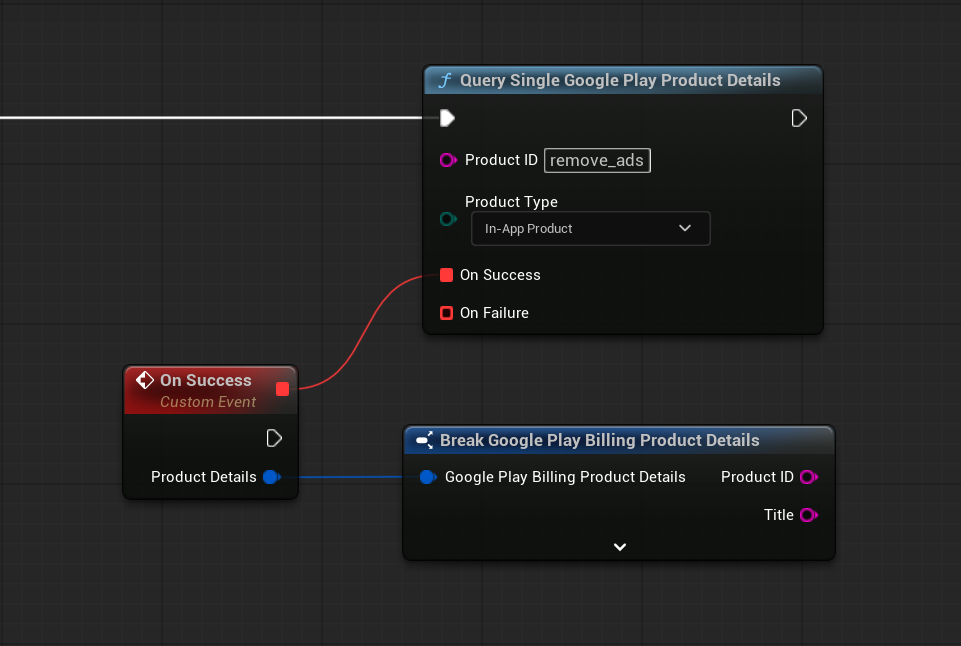Click the On Failure label
Viewport: 961px width, 646px height.
click(x=494, y=313)
